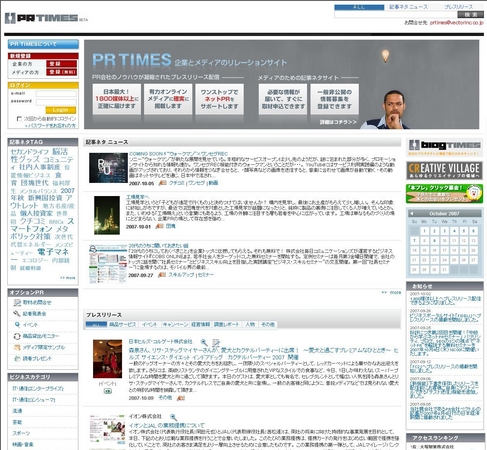Go to previous month in October 2007 calendar
Image resolution: width=487 pixels, height=450 pixels.
[411, 213]
